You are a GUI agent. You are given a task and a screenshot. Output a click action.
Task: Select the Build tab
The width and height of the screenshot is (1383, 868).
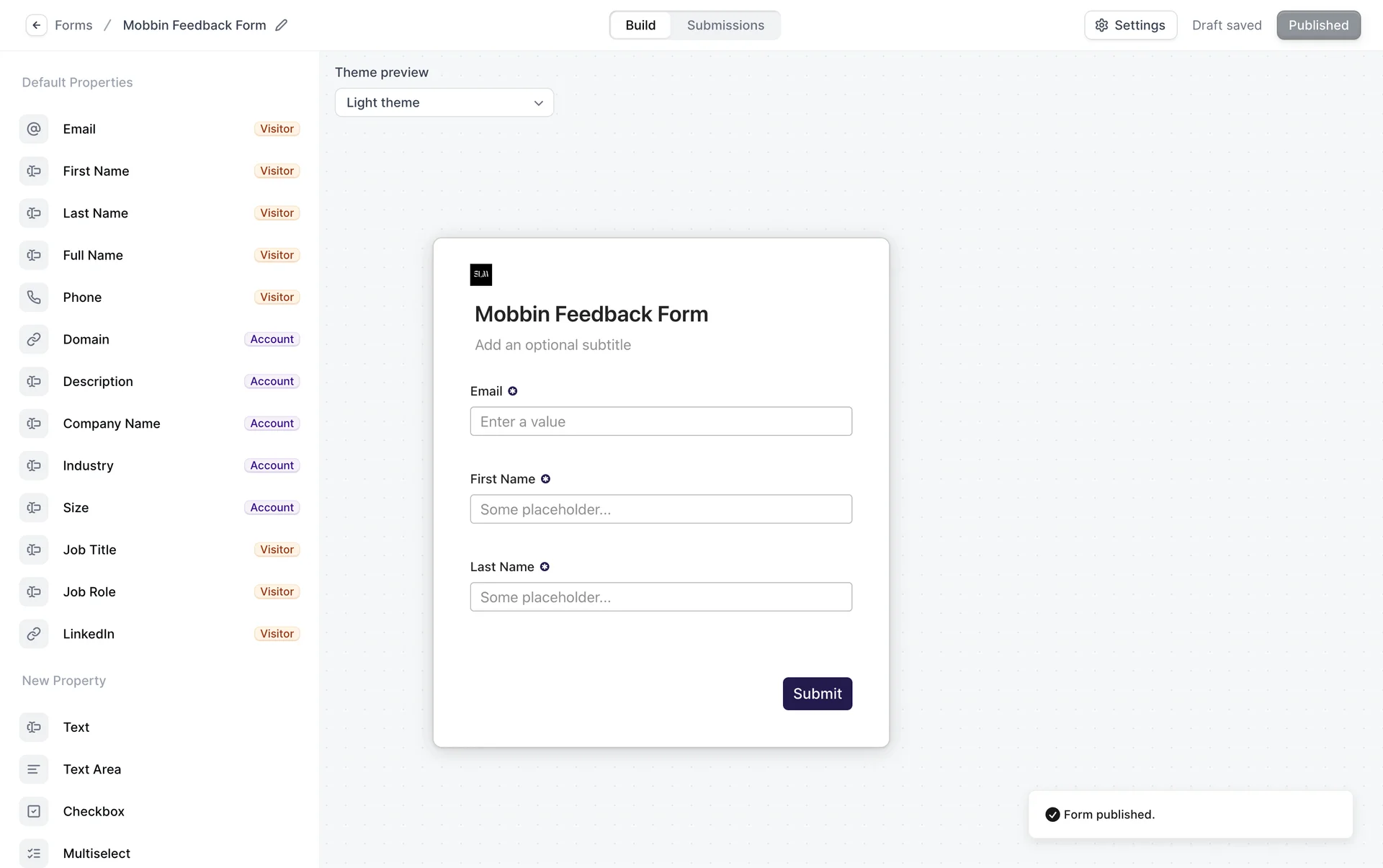[x=640, y=25]
